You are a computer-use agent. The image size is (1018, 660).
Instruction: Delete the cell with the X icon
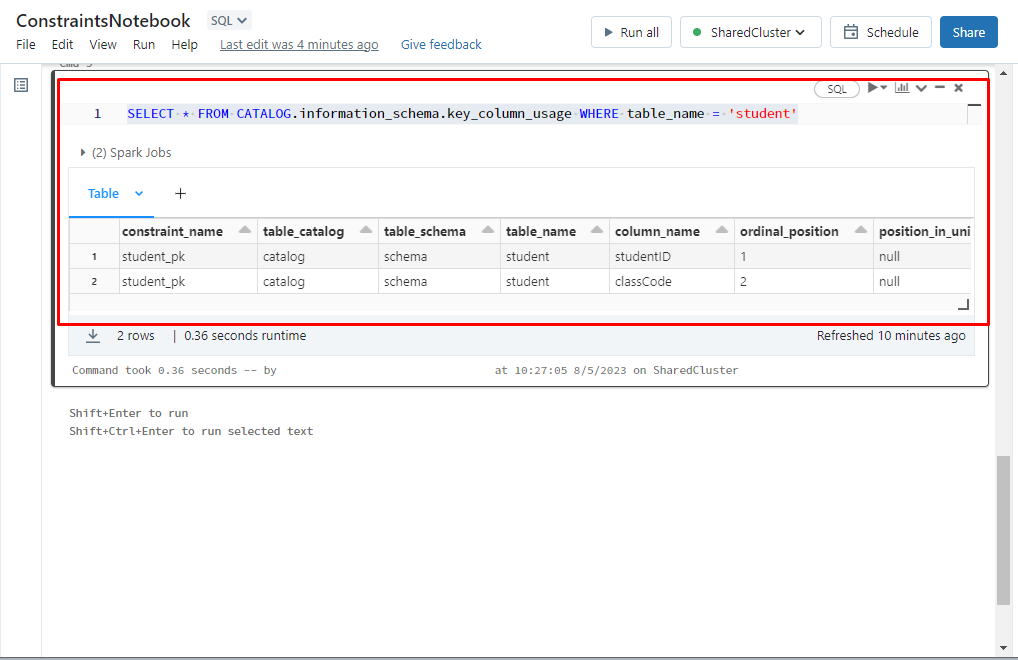958,88
